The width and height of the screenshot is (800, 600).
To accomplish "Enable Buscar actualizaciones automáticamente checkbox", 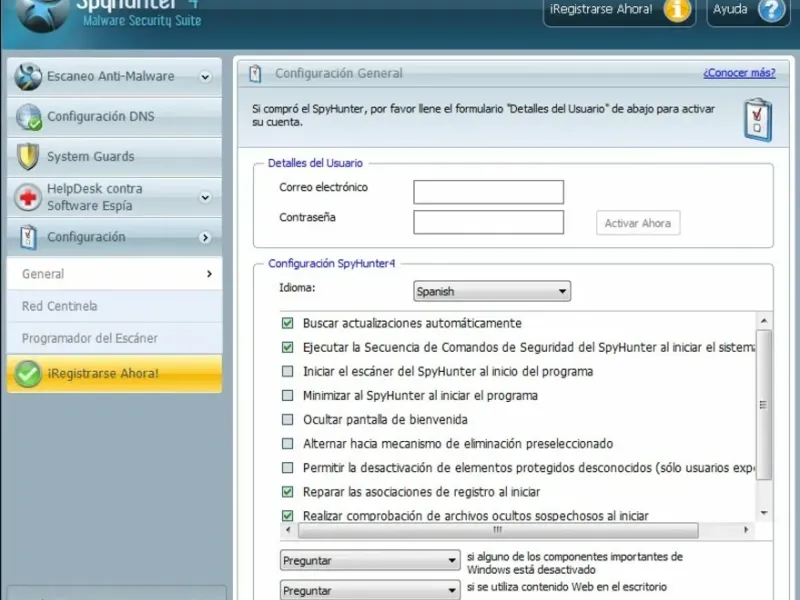I will (288, 323).
